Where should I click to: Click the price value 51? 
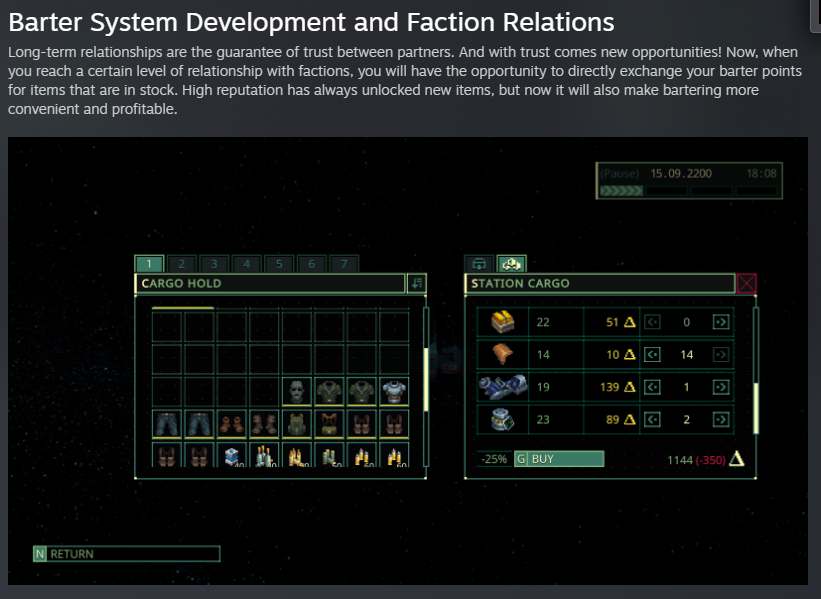pos(612,322)
